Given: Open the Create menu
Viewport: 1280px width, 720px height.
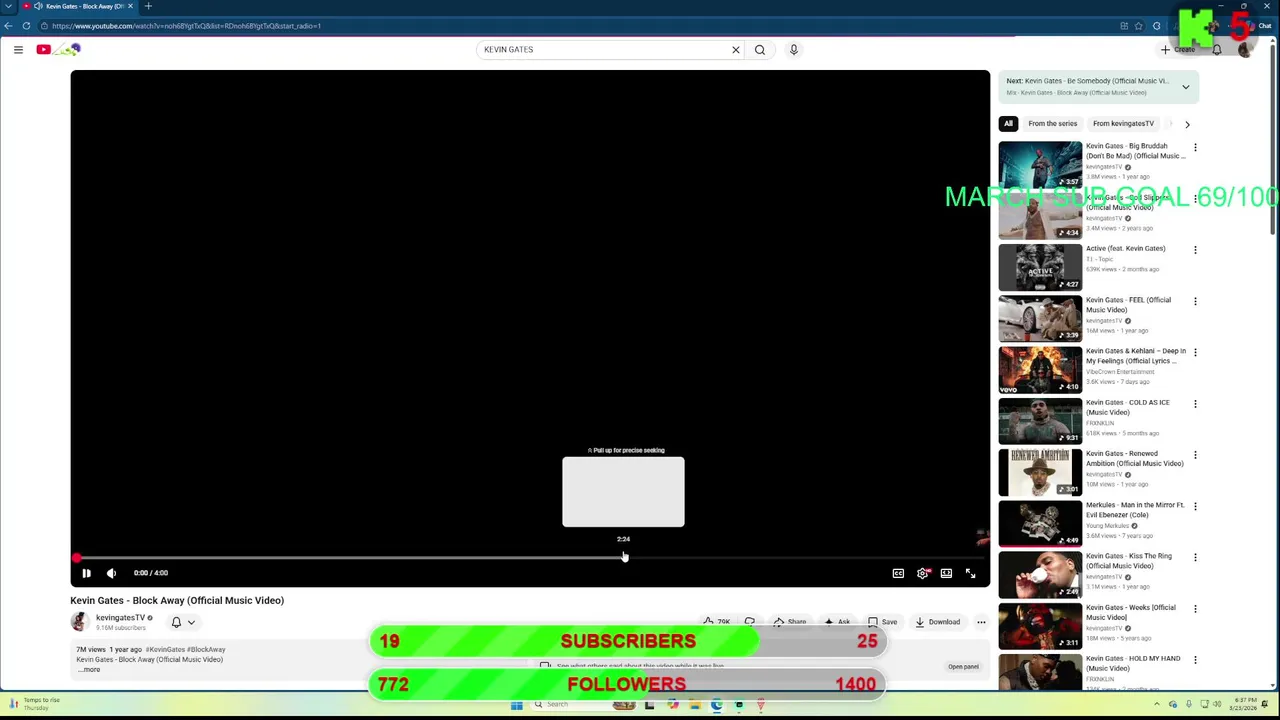Looking at the screenshot, I should tap(1179, 49).
